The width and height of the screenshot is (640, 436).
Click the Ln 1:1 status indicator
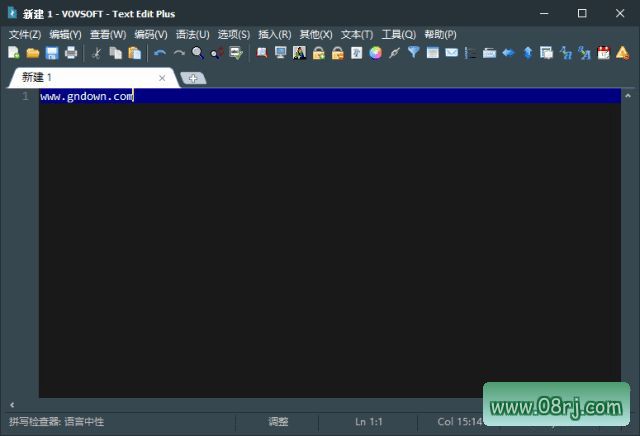point(369,421)
